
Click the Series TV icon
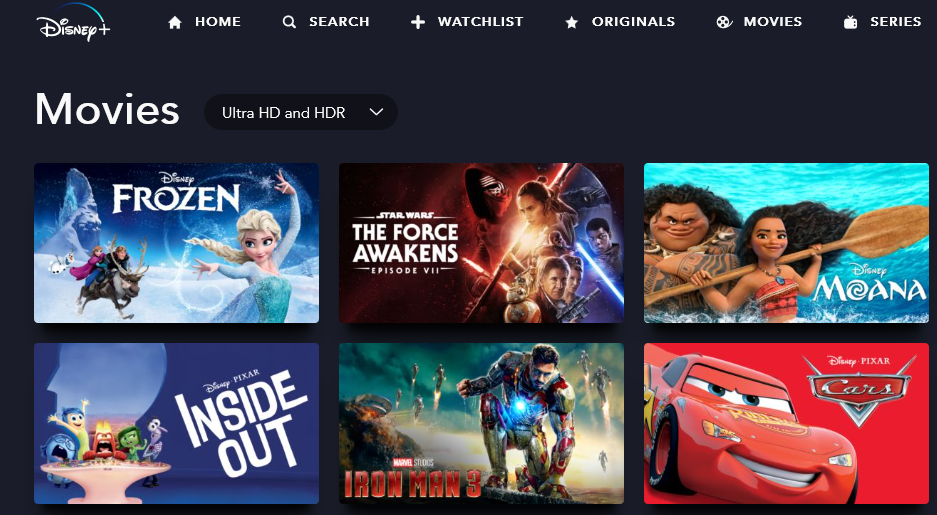(850, 23)
